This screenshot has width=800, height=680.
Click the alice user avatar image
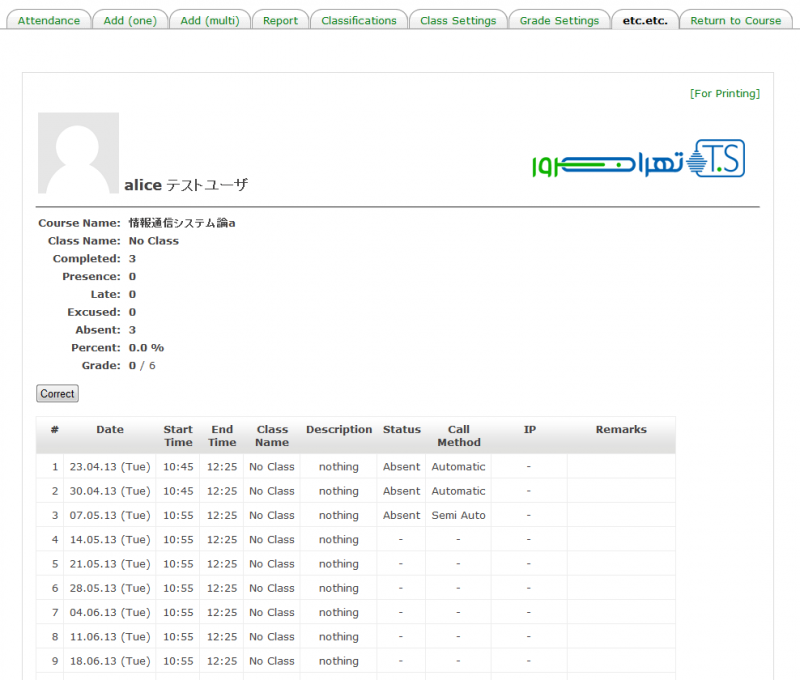(x=78, y=153)
